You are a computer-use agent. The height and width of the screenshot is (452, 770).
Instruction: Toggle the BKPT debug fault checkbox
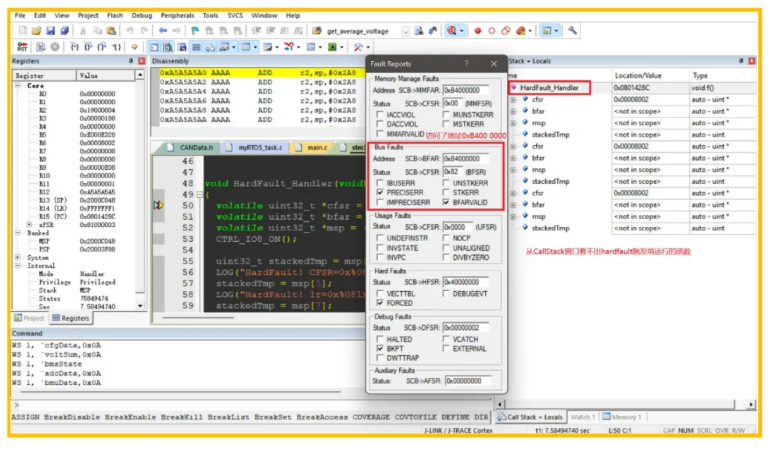click(x=380, y=348)
